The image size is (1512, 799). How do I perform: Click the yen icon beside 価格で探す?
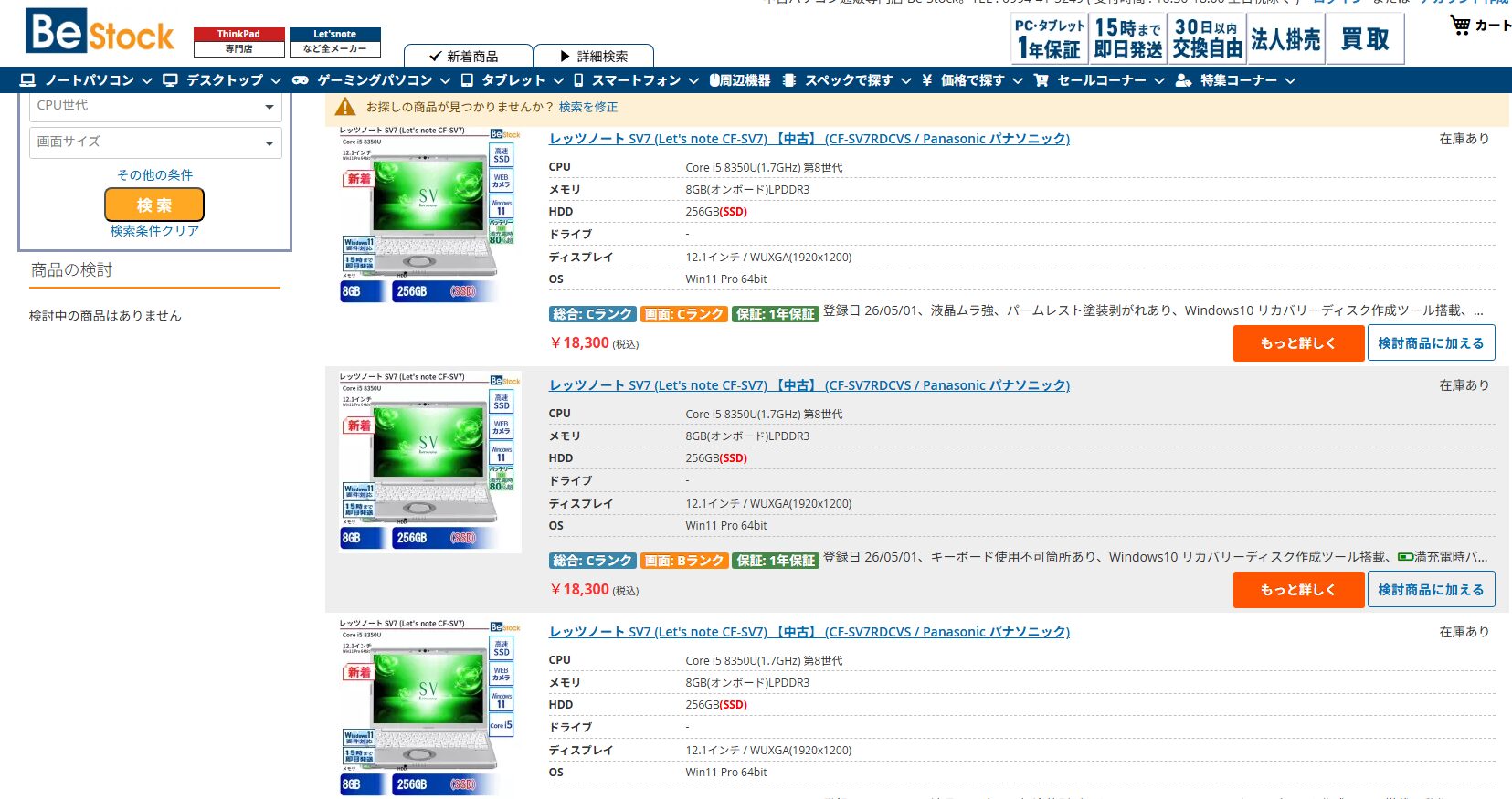coord(926,80)
